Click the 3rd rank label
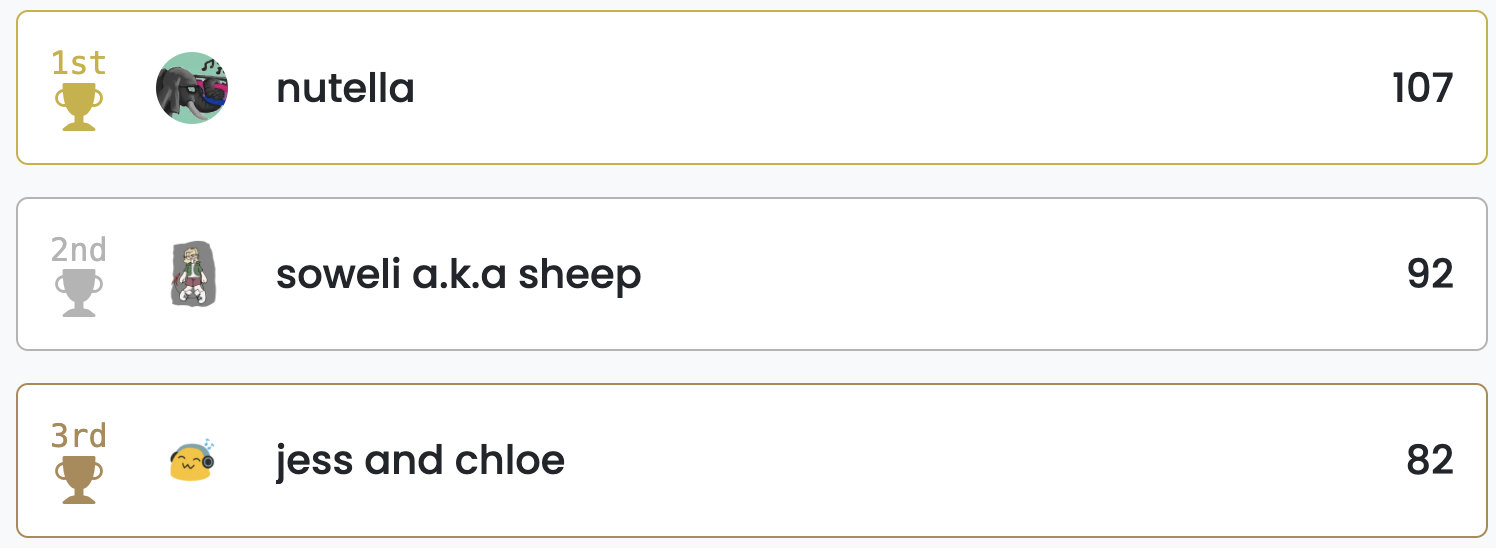1496x548 pixels. tap(79, 437)
